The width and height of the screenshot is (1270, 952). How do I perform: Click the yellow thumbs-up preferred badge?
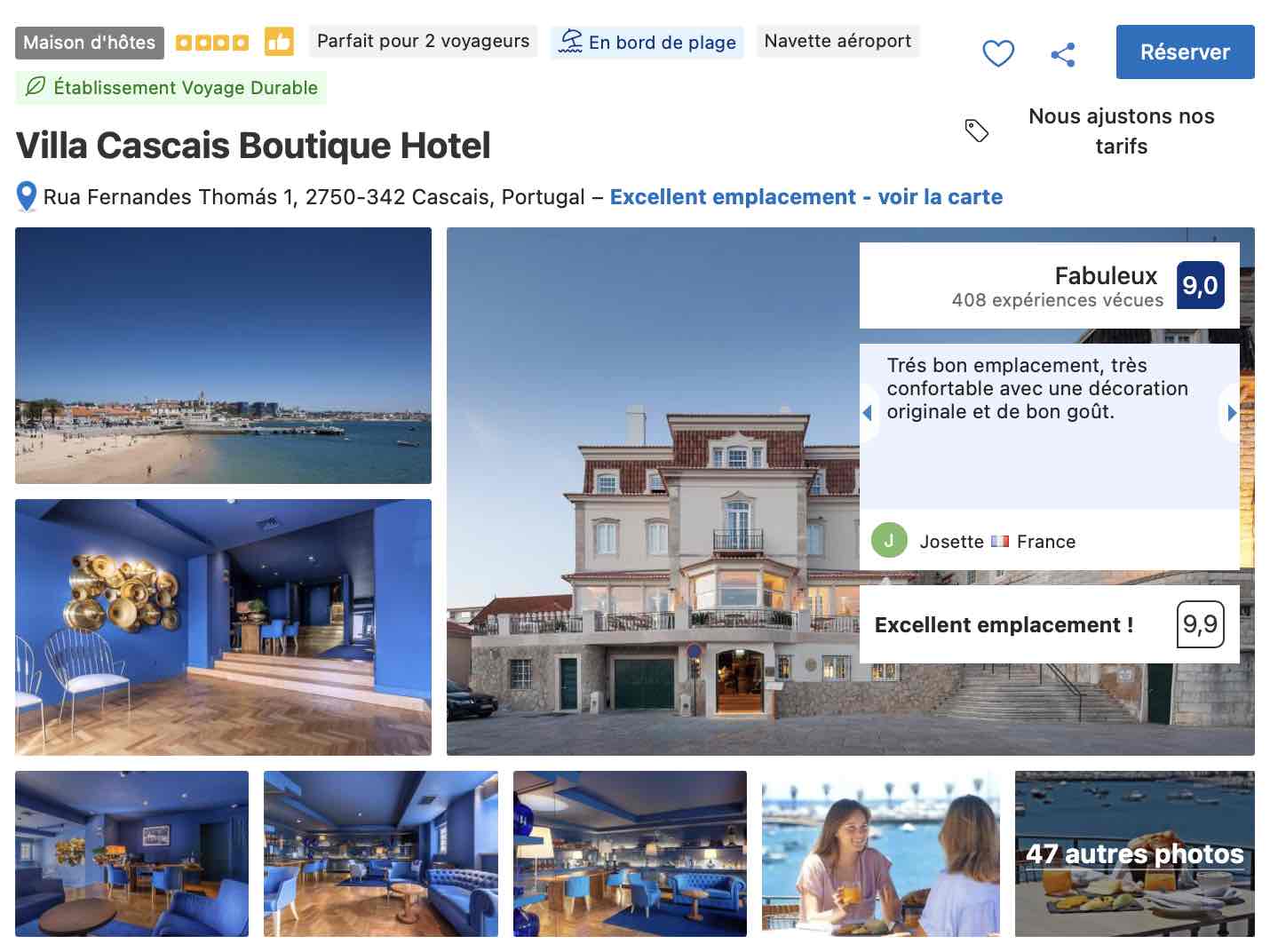click(279, 42)
